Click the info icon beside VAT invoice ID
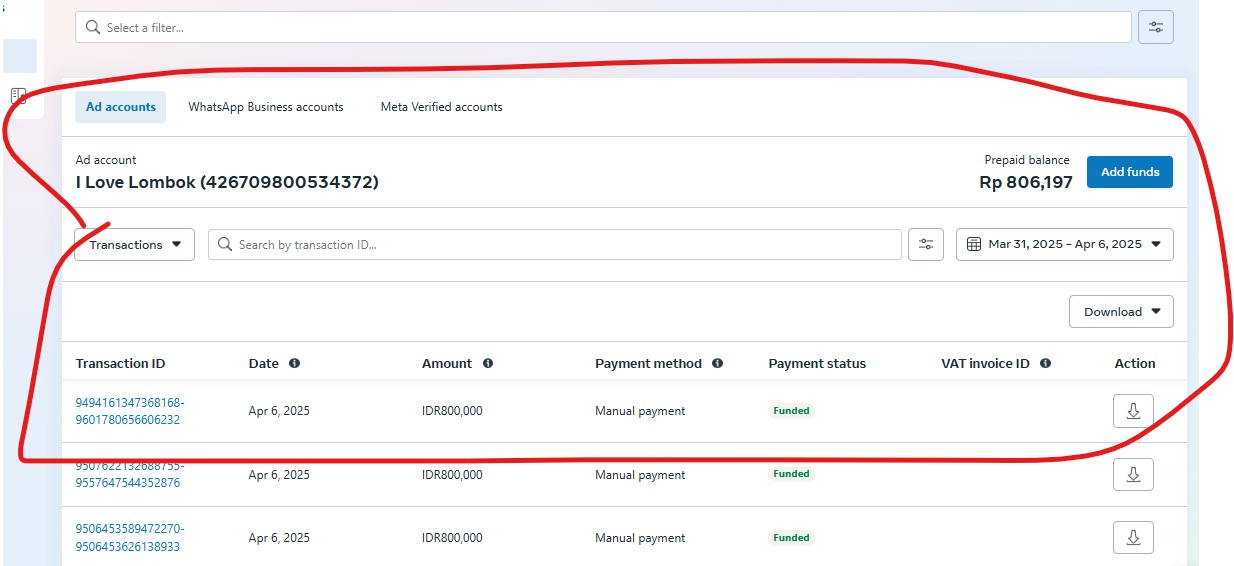 pyautogui.click(x=1045, y=364)
